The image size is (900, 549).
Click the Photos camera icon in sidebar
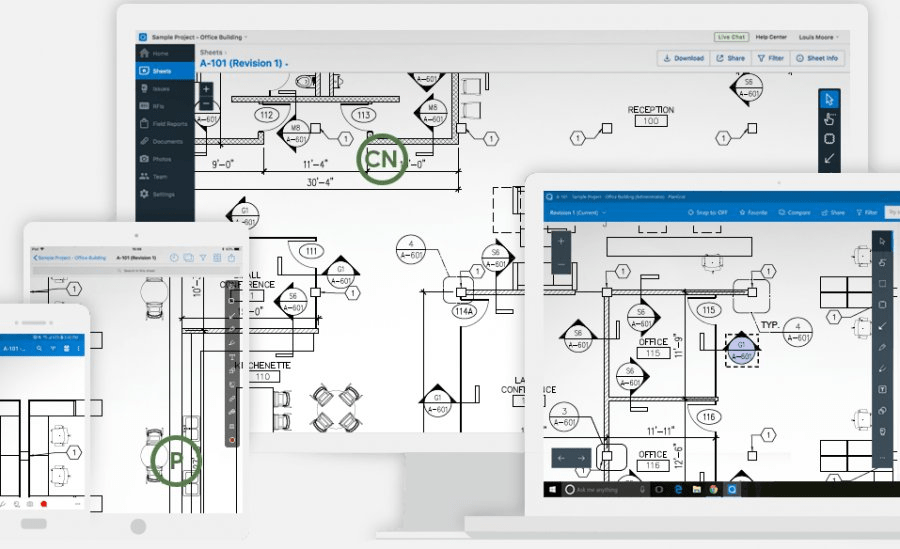145,159
